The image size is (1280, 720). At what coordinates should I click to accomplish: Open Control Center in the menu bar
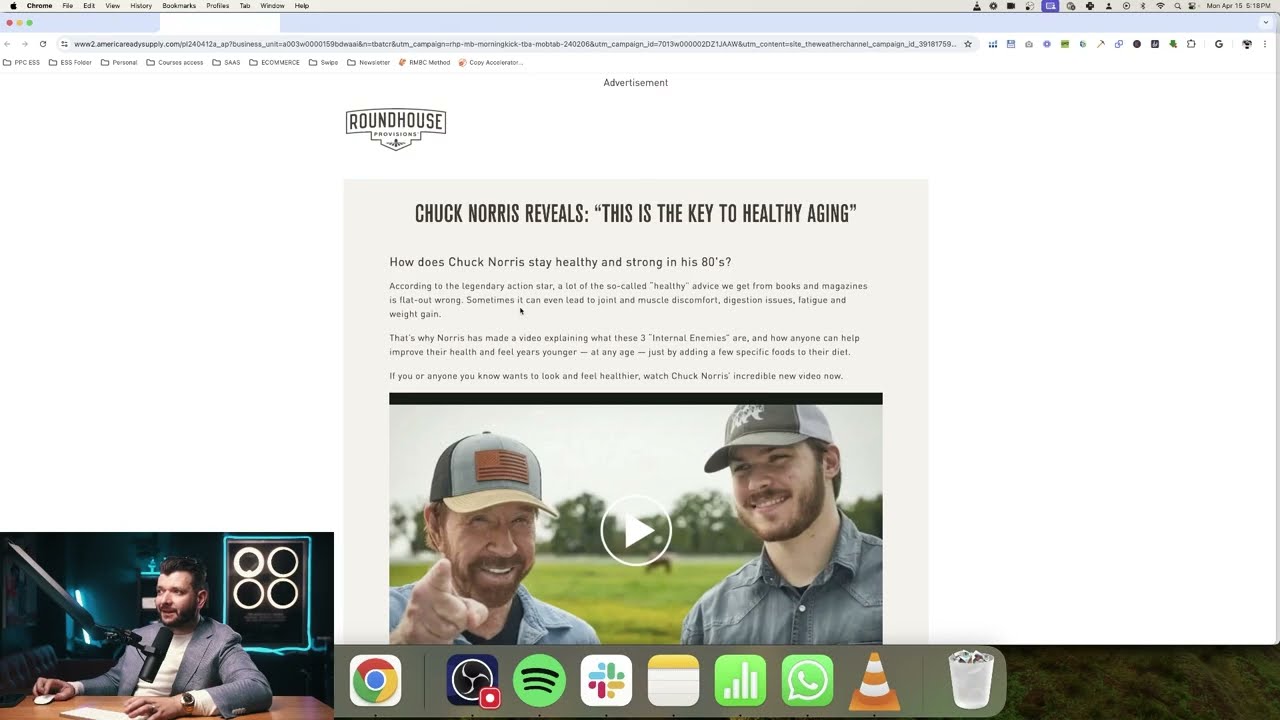1192,6
